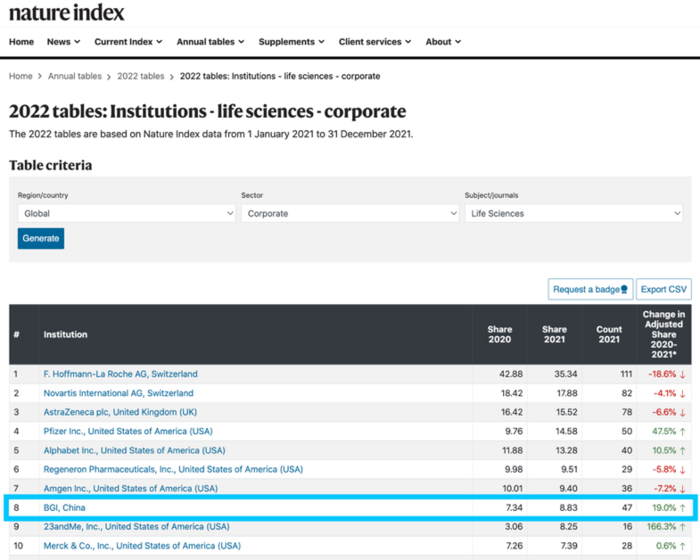Go to Home breadcrumb link

[21, 76]
